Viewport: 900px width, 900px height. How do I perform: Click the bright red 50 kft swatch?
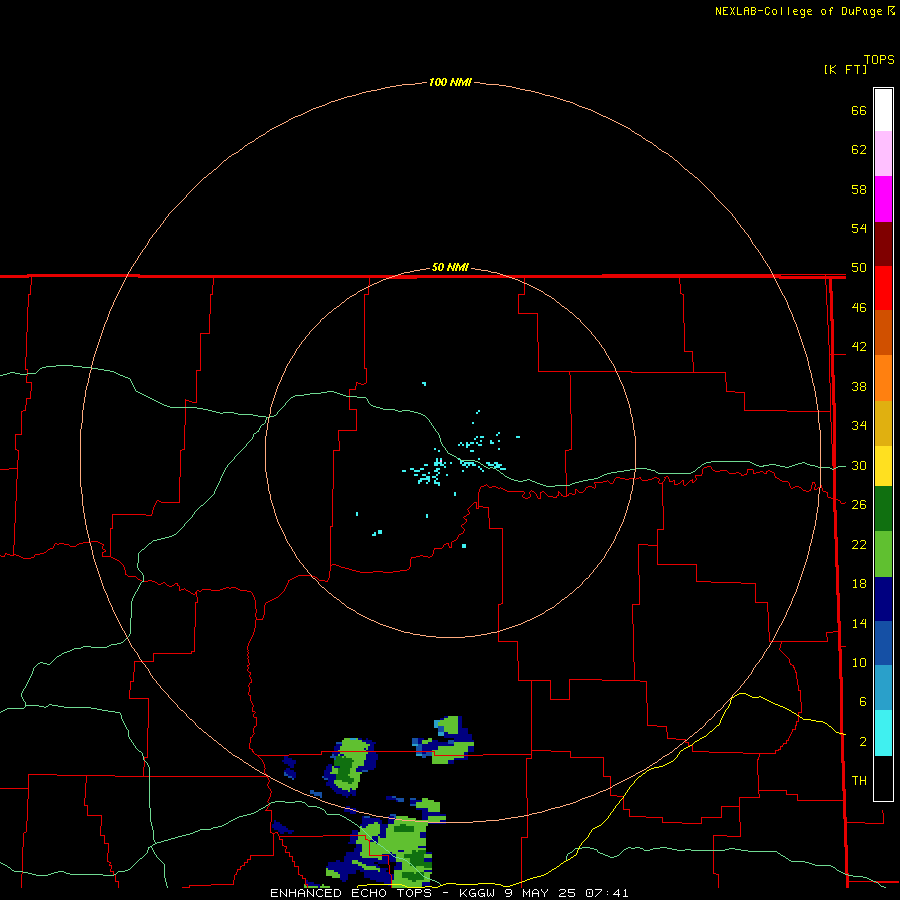pyautogui.click(x=883, y=288)
